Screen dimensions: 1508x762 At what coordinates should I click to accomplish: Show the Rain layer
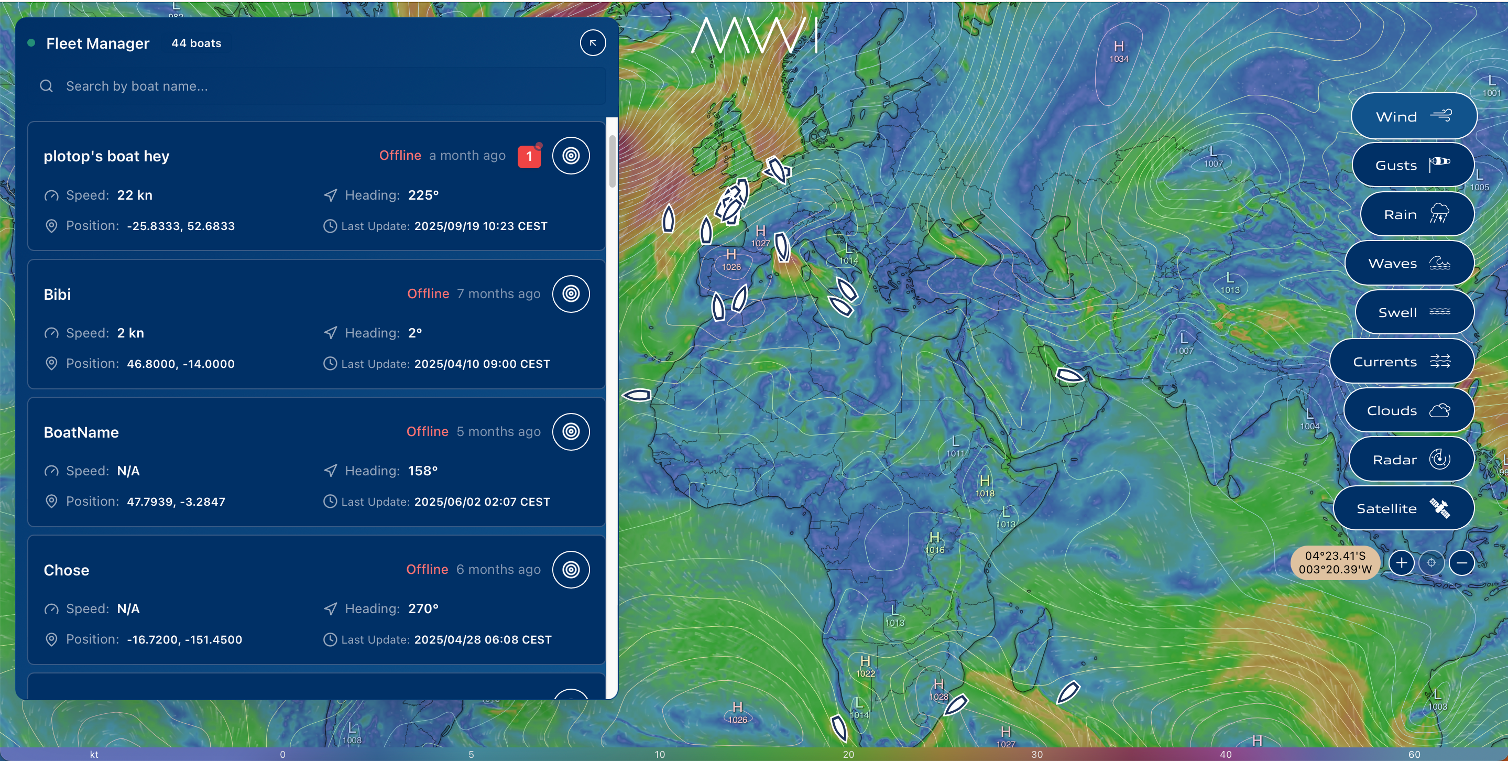[x=1416, y=214]
